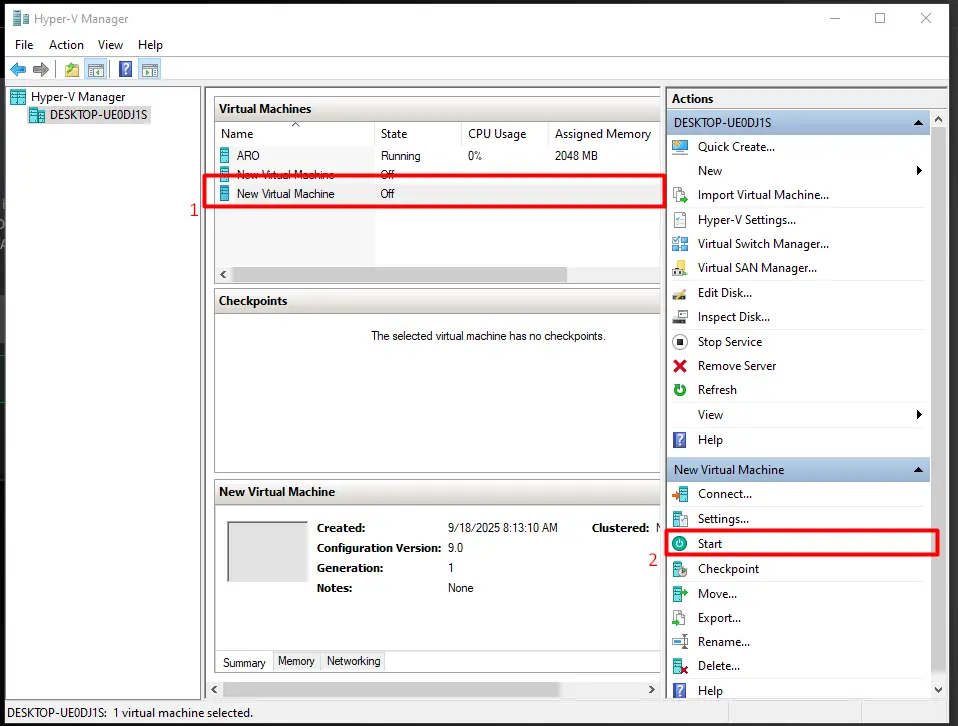958x726 pixels.
Task: Click the Actions pane scroll-down arrow
Action: 938,690
